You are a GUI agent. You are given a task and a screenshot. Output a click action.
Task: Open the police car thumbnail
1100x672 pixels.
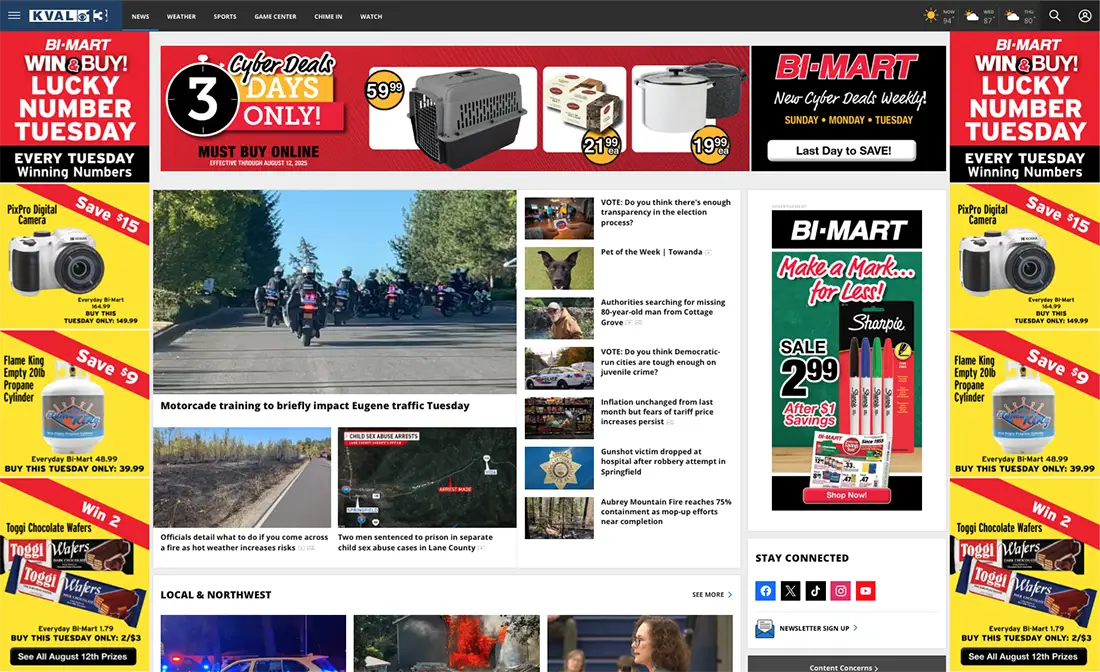tap(559, 368)
